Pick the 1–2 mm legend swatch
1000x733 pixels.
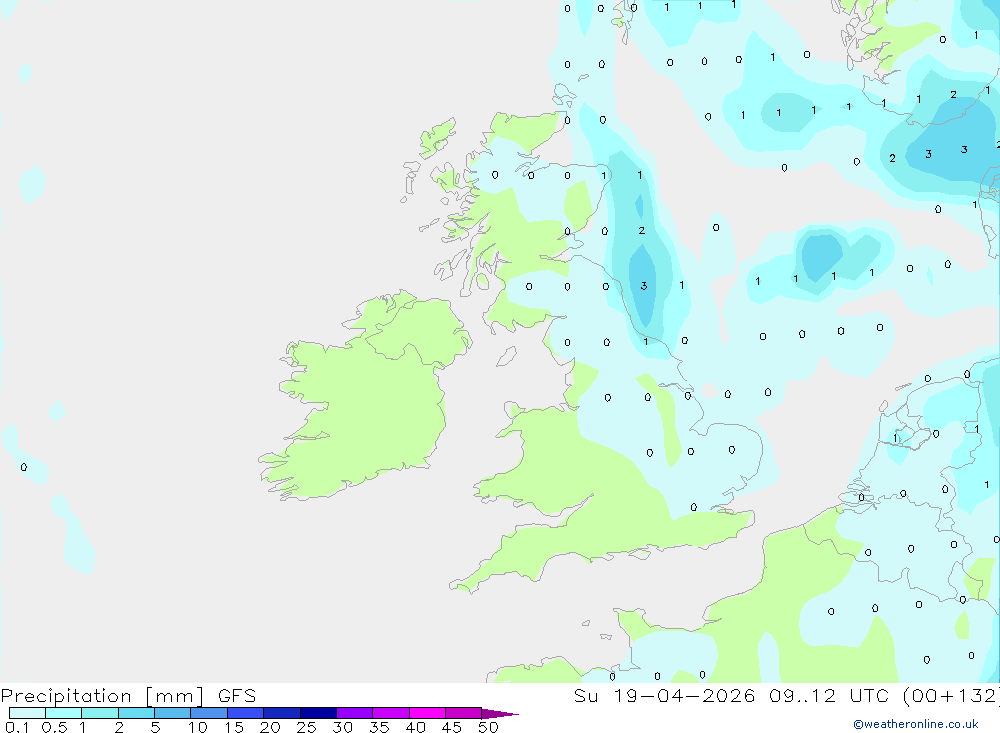coord(100,713)
